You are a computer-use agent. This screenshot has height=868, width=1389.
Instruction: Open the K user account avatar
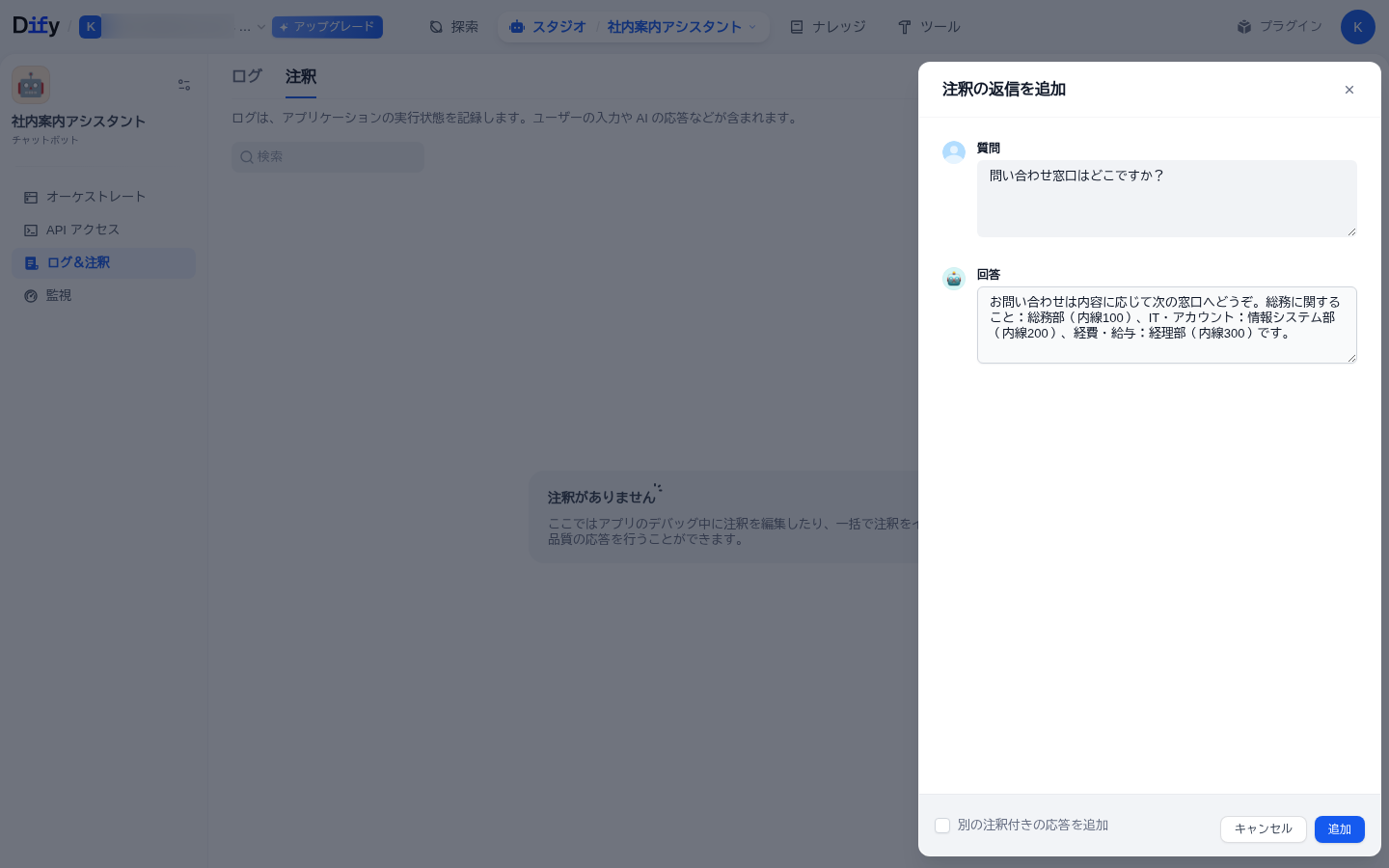tap(1357, 27)
